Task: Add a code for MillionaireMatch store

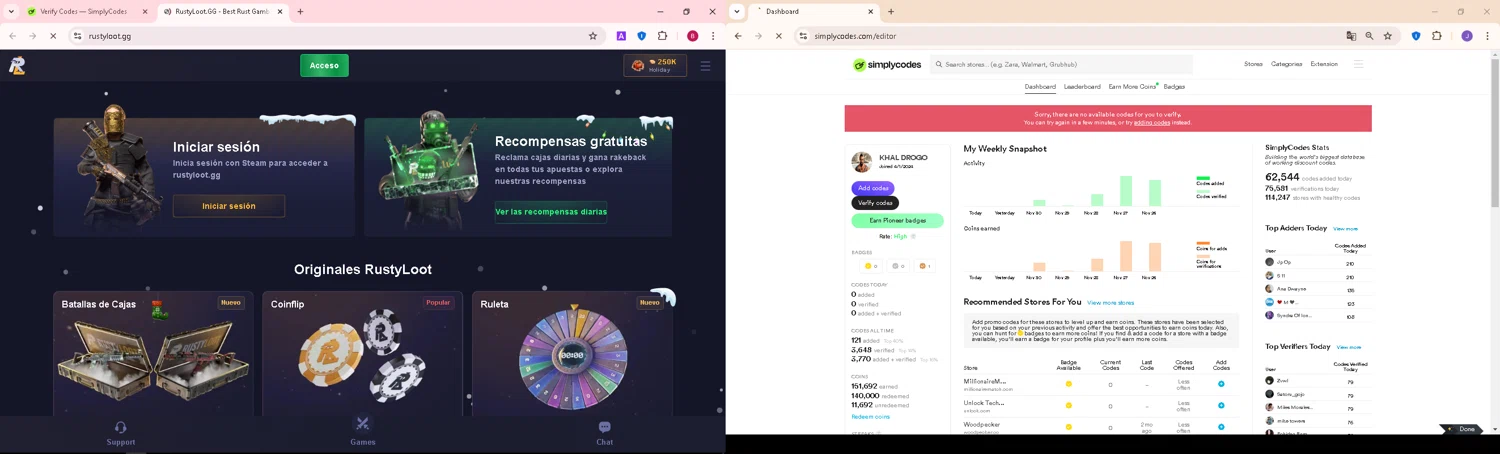Action: (1221, 384)
